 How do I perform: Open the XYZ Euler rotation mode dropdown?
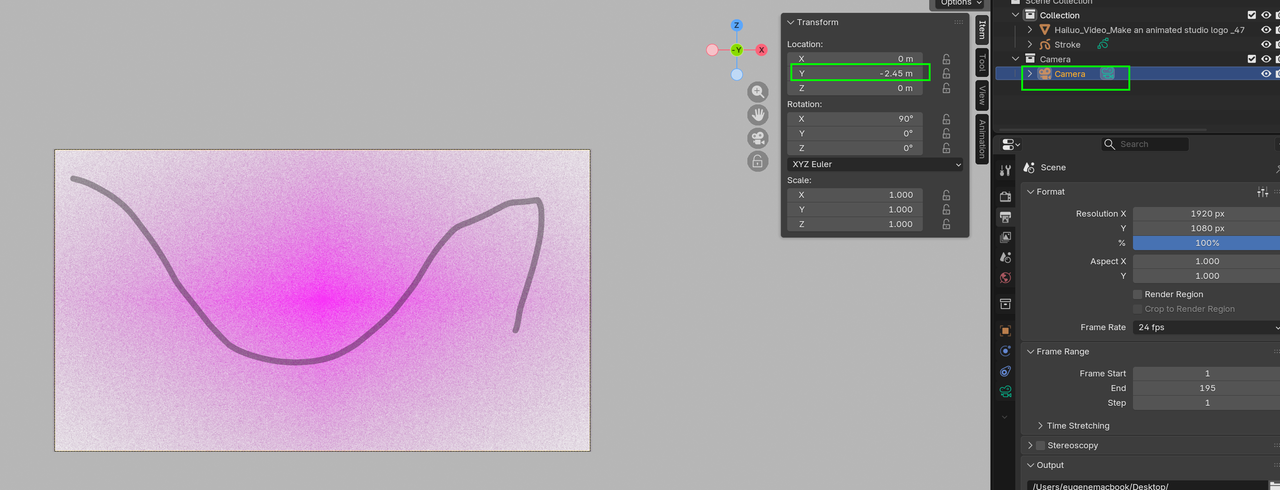875,164
